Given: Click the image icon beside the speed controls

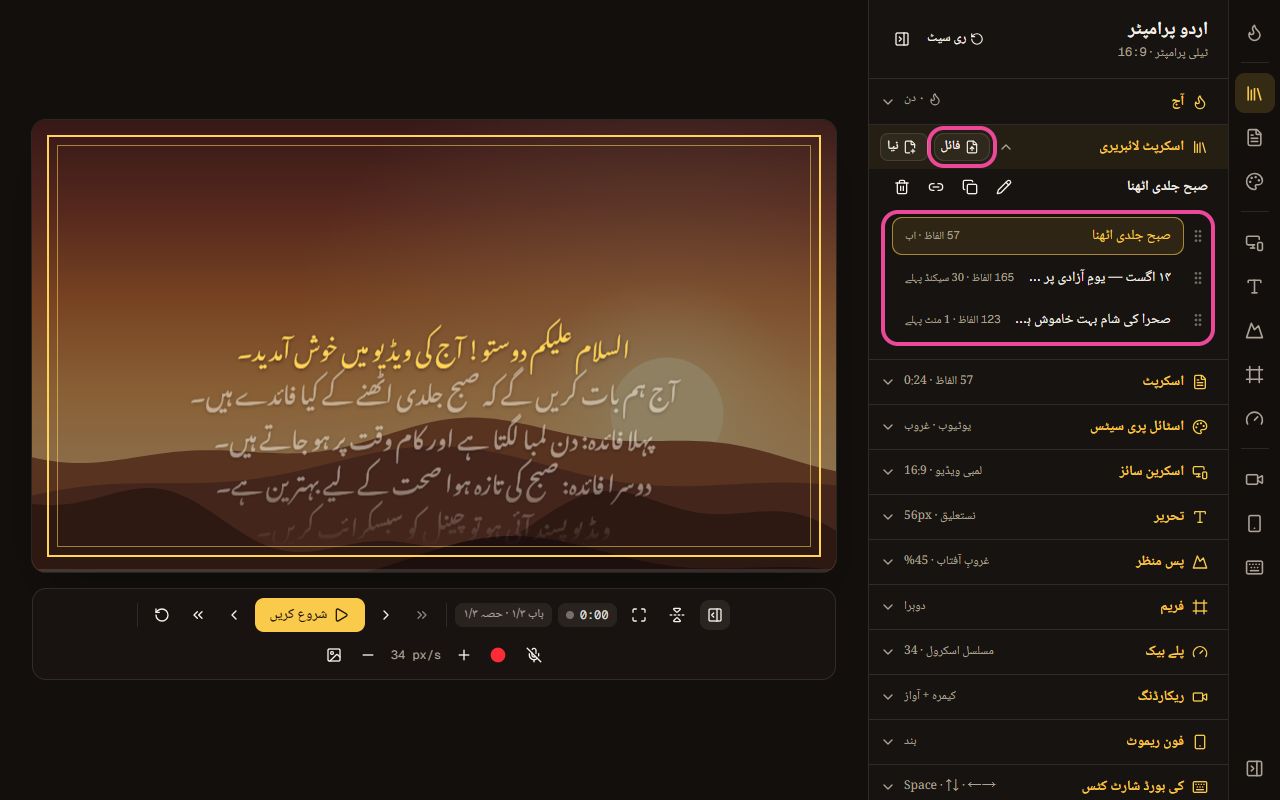Looking at the screenshot, I should click(x=334, y=655).
